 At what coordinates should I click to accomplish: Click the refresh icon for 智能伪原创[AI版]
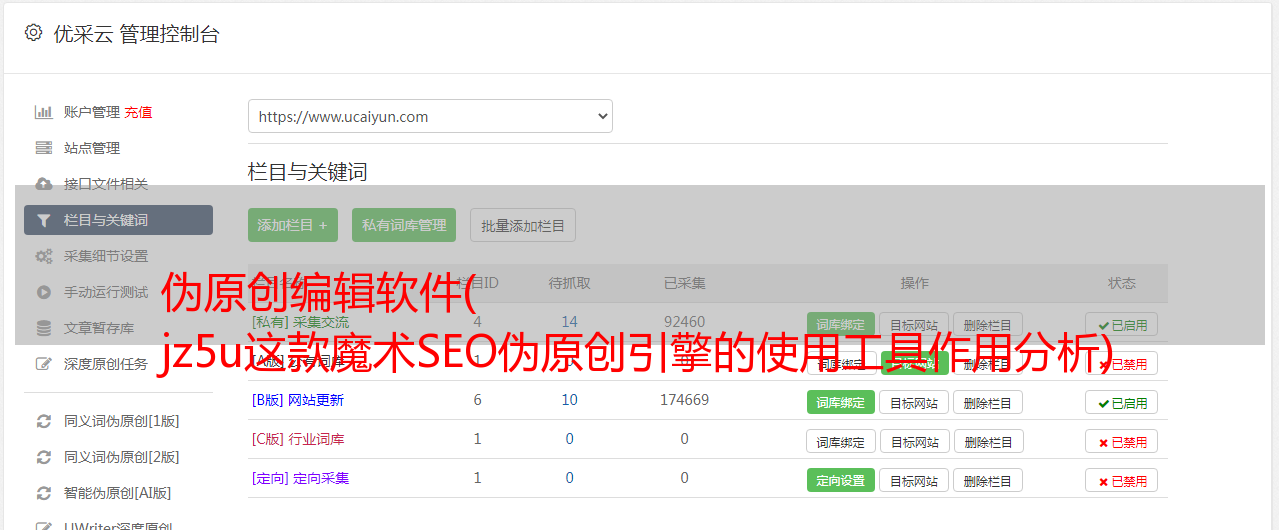click(44, 493)
